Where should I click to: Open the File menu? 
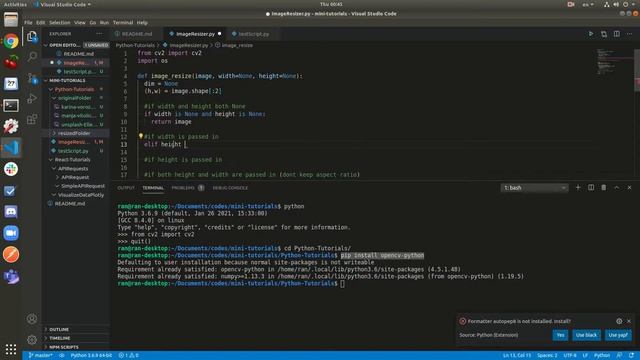click(x=28, y=22)
